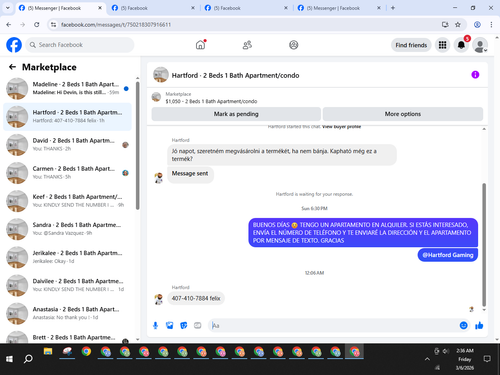Open File Explorer from taskbar
This screenshot has width=500, height=375.
(x=48, y=352)
